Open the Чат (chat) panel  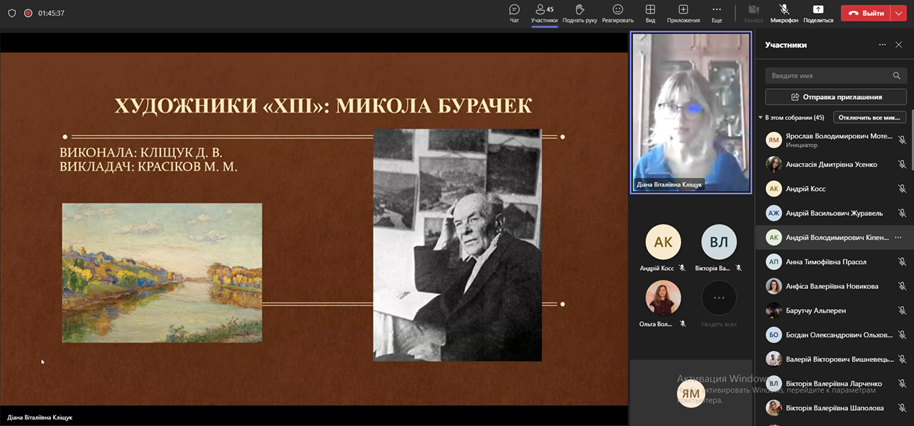coord(514,12)
